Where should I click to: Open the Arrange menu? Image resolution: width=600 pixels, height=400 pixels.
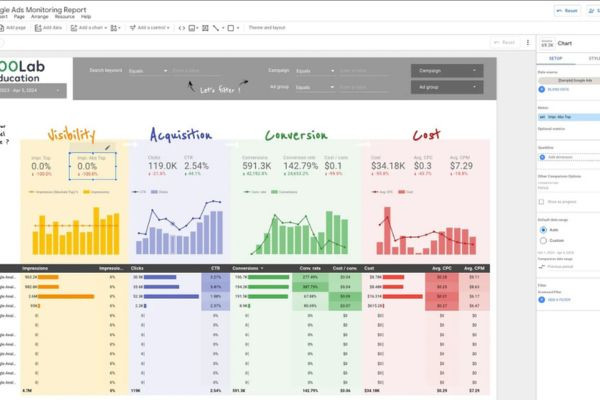pyautogui.click(x=40, y=17)
